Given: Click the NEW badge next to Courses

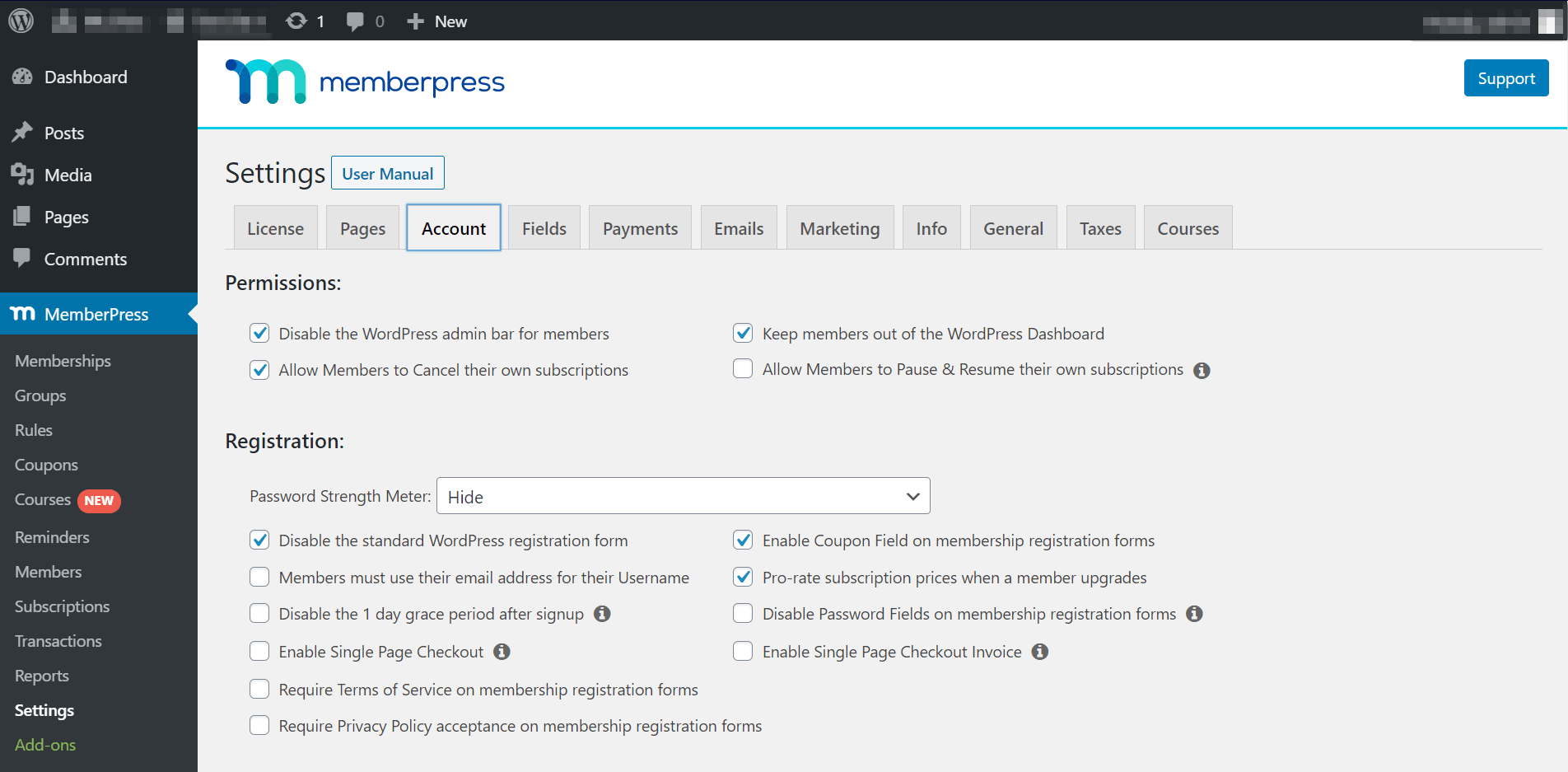Looking at the screenshot, I should point(99,501).
